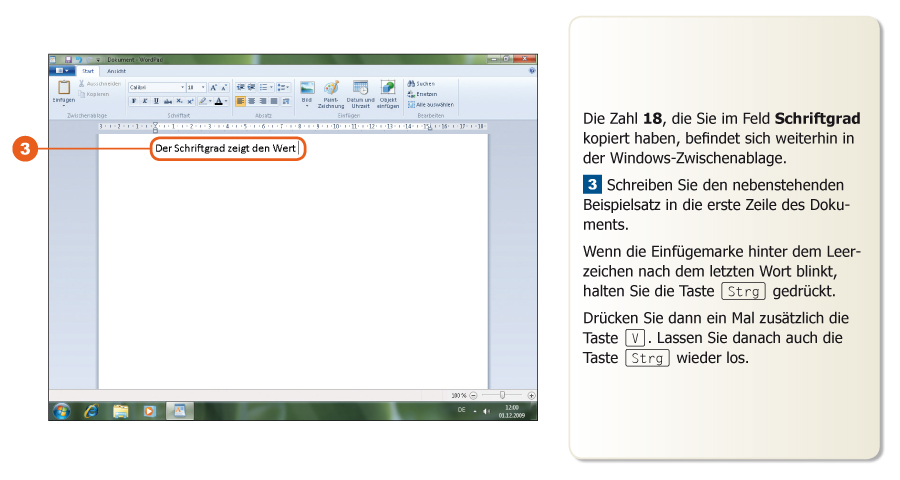Expand the WordPad application menu button
900x480 pixels.
[x=61, y=71]
